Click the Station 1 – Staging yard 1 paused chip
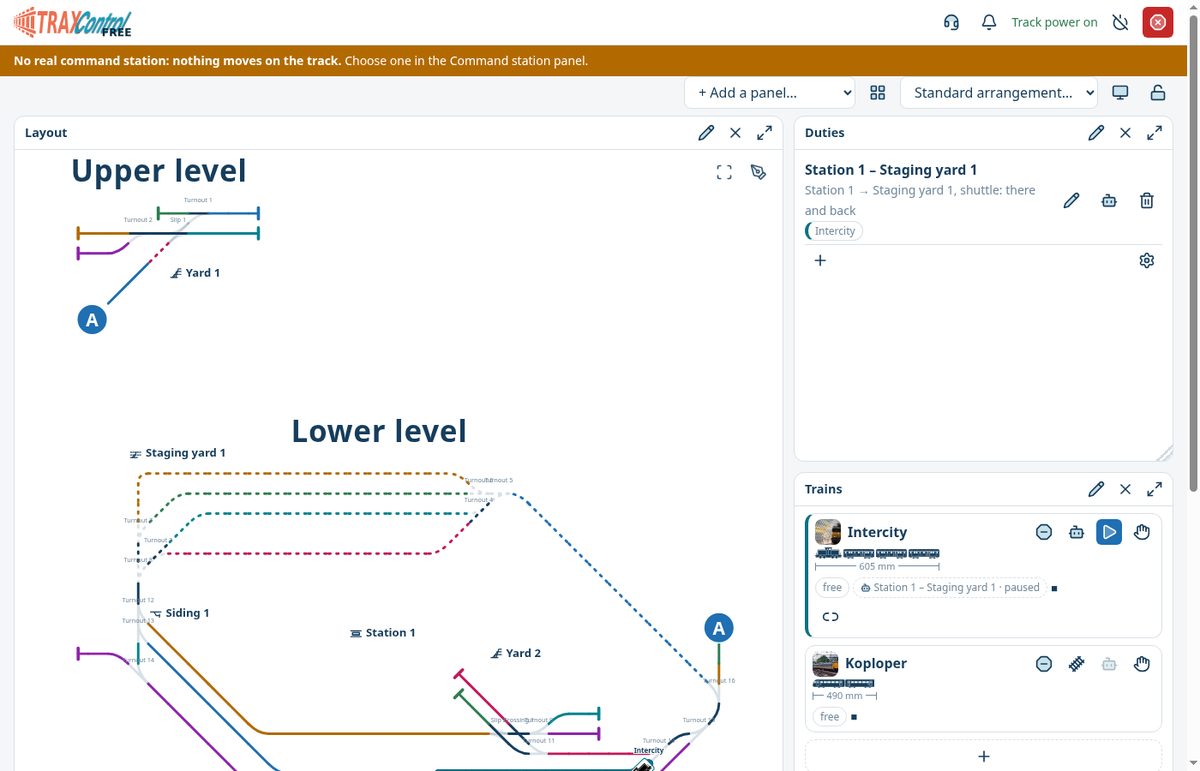This screenshot has width=1200, height=771. (950, 588)
